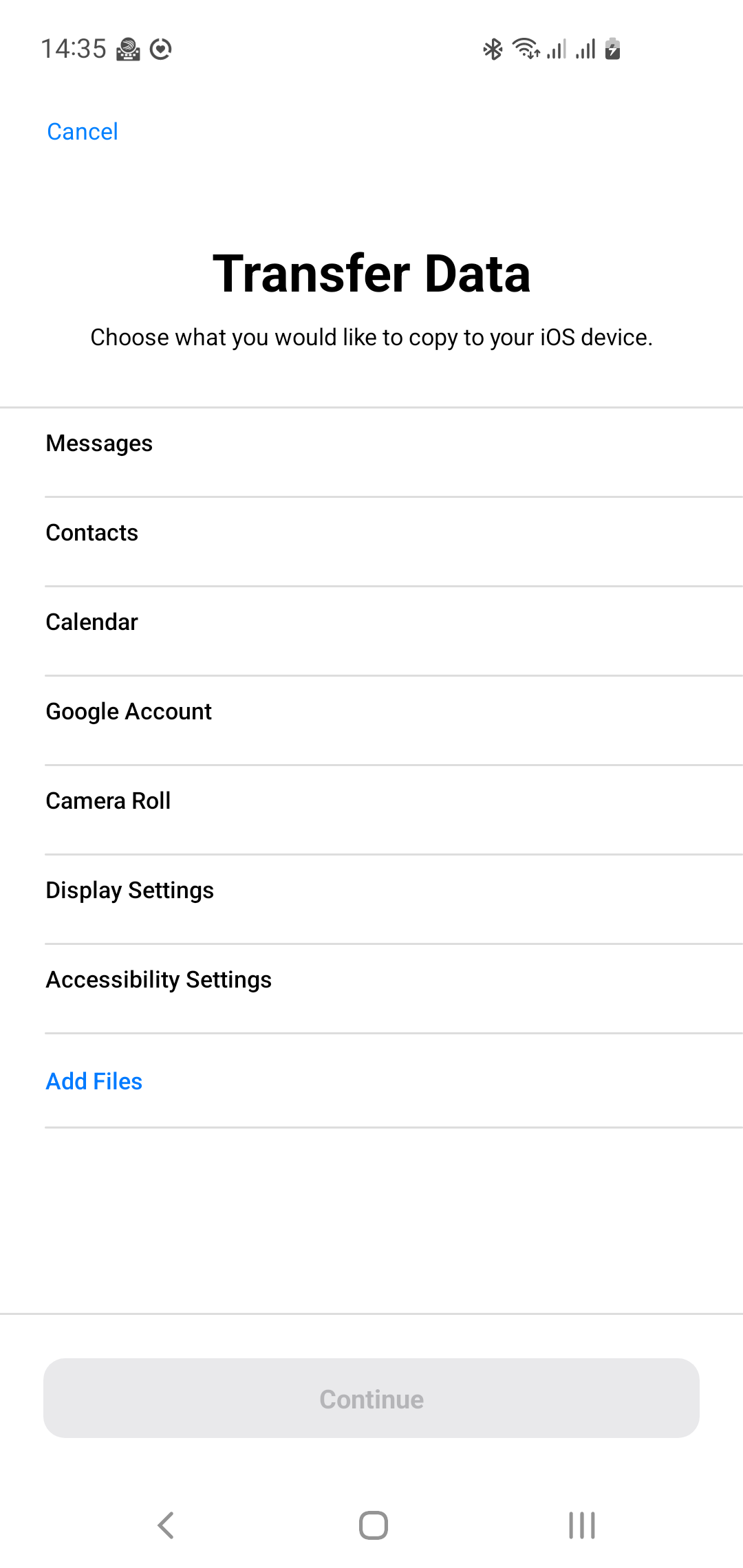Tap the clock in the status bar
This screenshot has height=1568, width=743.
pyautogui.click(x=74, y=49)
